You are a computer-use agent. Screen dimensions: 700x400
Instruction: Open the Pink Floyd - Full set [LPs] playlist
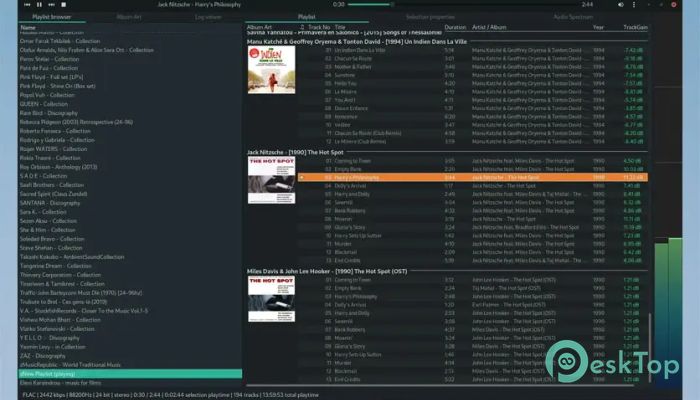click(51, 77)
